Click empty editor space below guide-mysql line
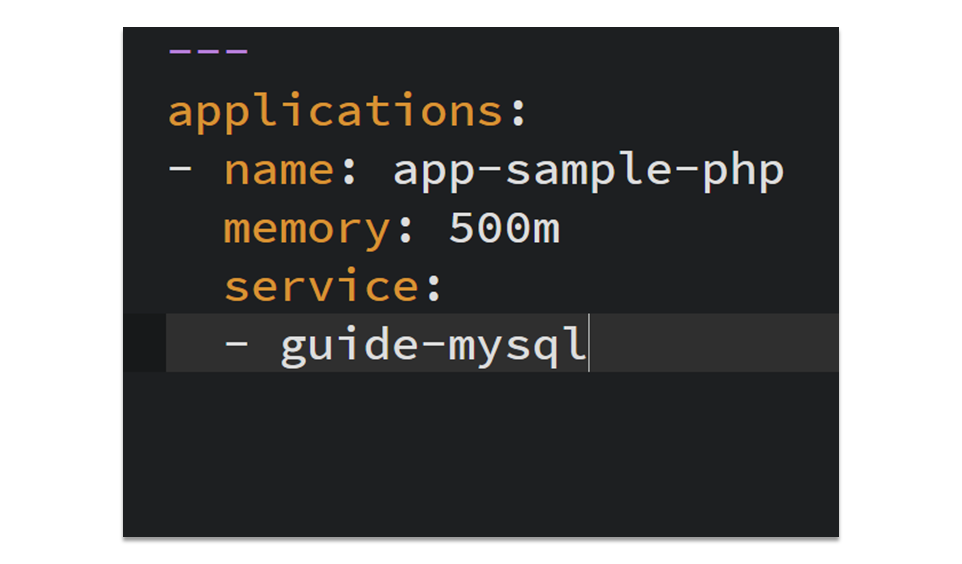Image resolution: width=962 pixels, height=564 pixels. tap(481, 454)
